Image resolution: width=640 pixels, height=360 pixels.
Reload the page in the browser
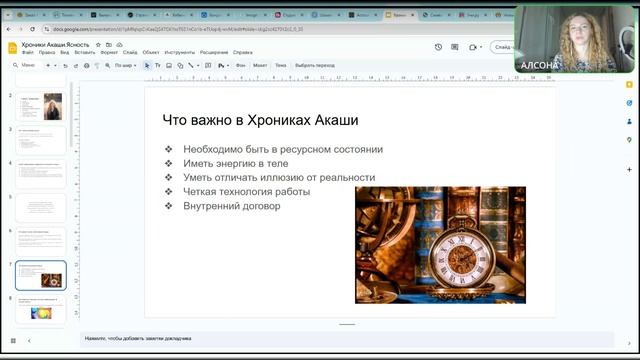(x=33, y=29)
